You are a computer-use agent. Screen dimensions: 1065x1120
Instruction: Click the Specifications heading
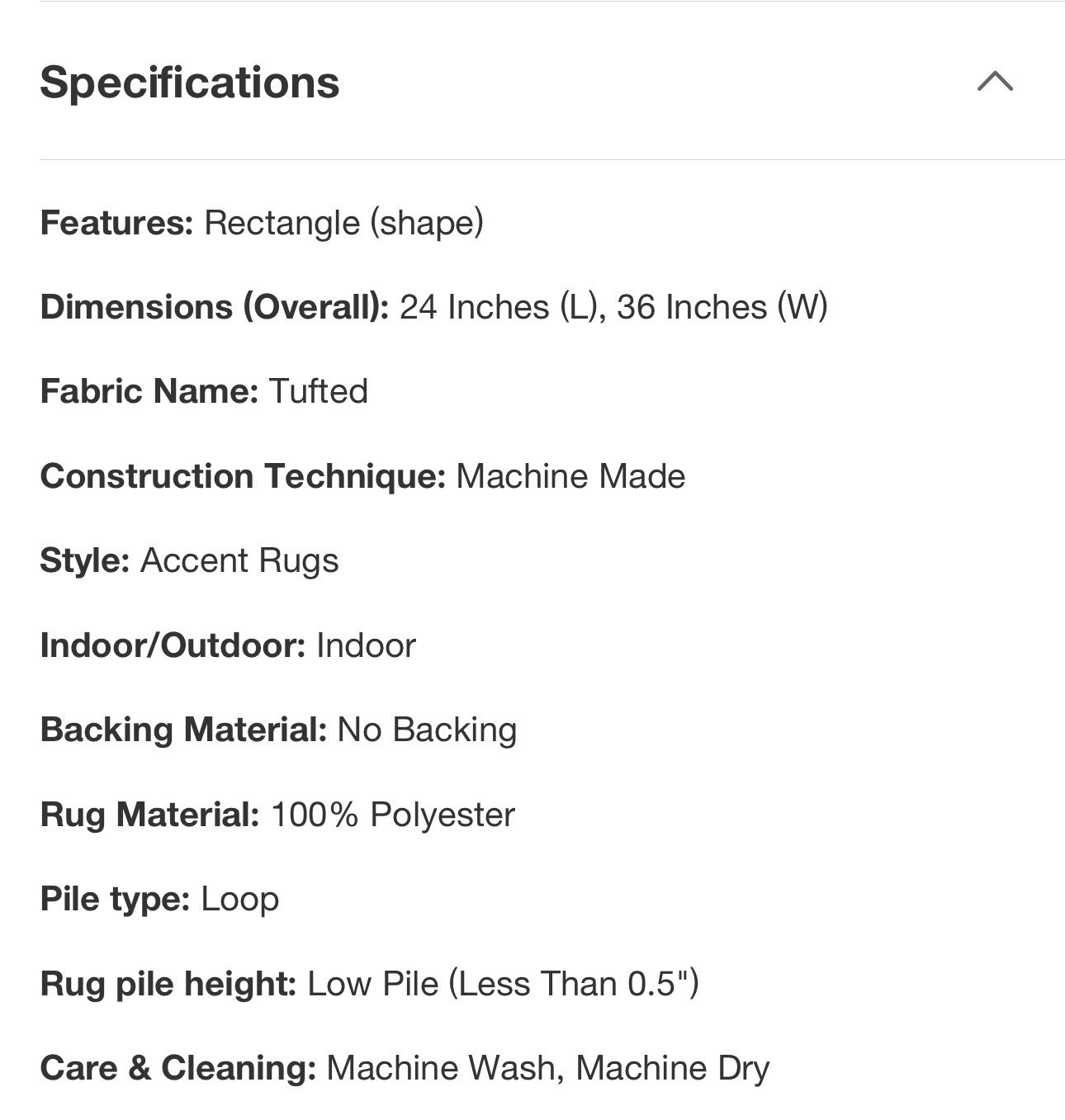coord(190,83)
